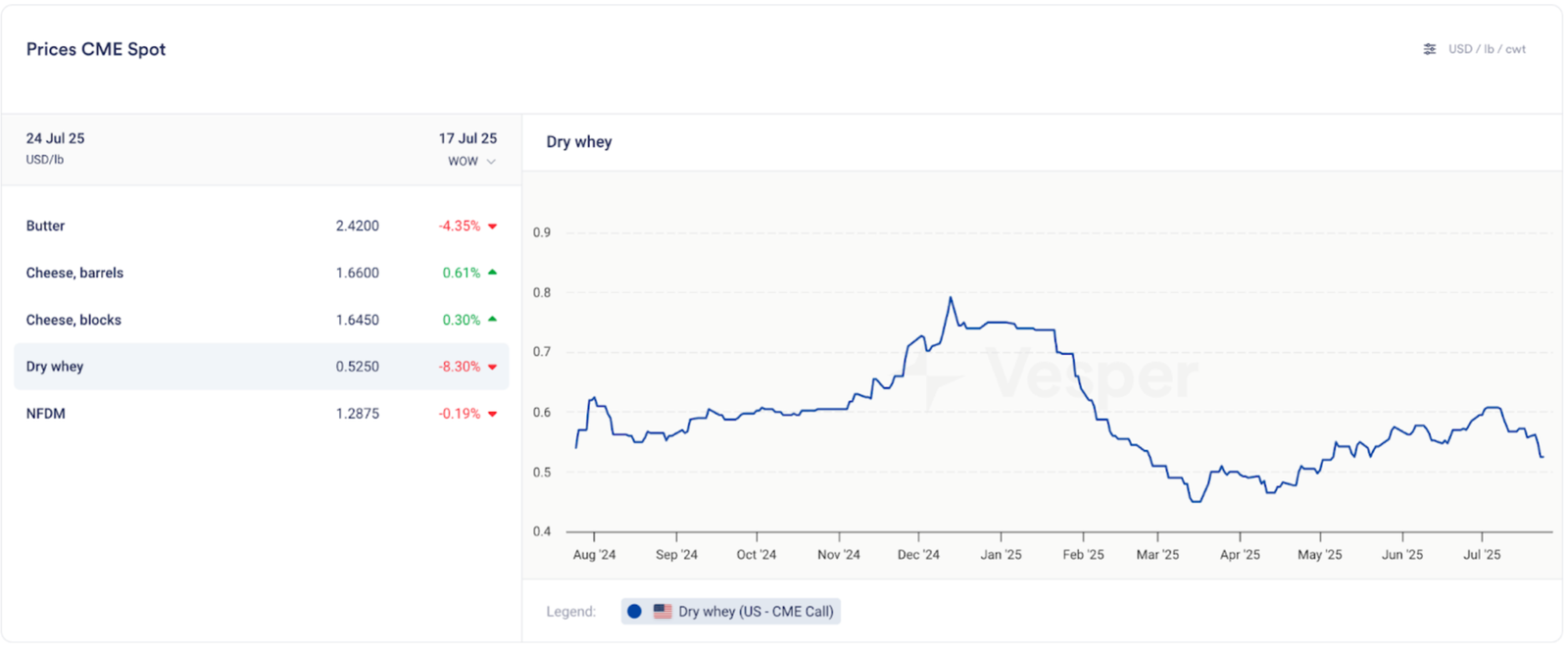
Task: Open the unit settings sliders icon
Action: (1430, 49)
